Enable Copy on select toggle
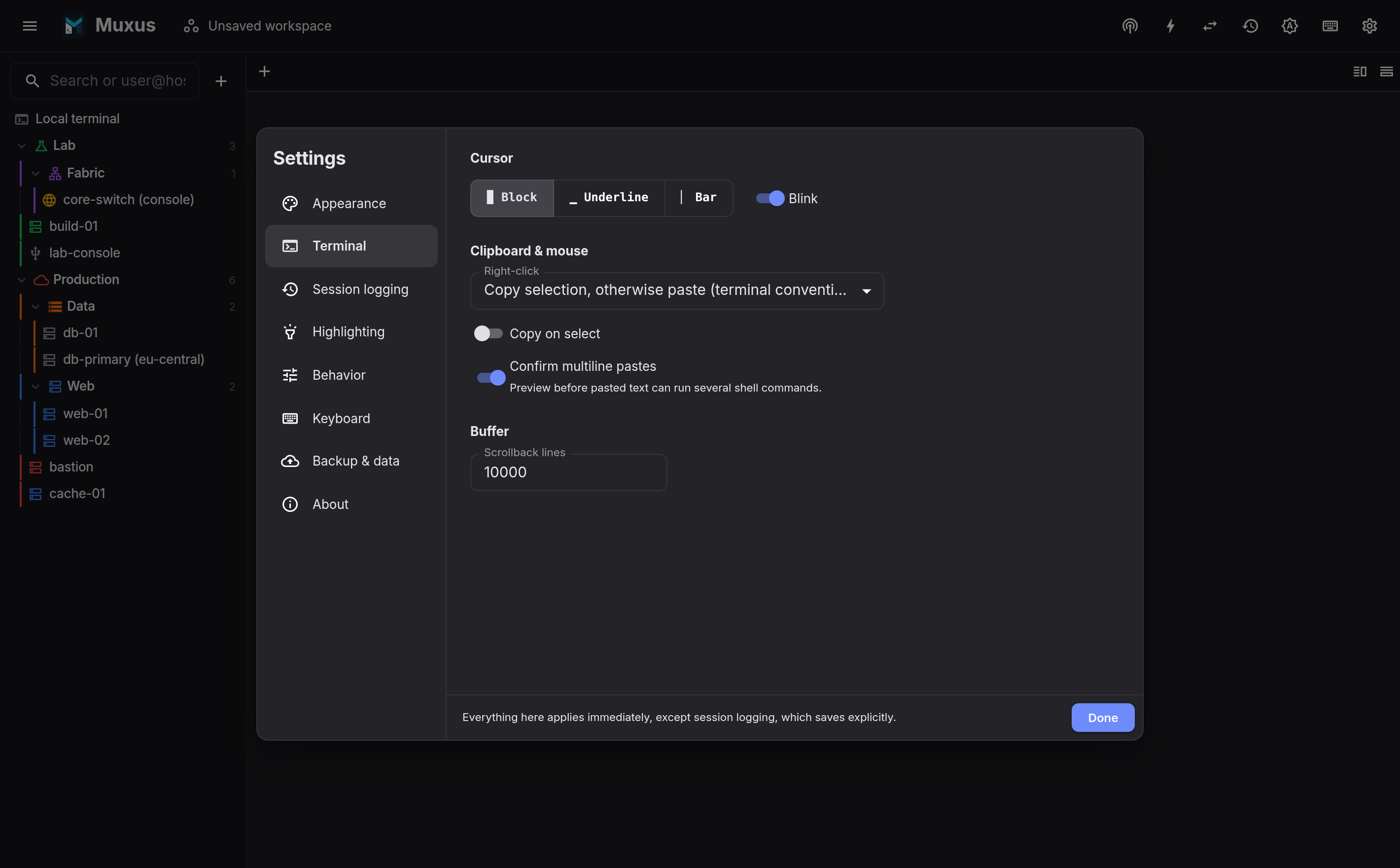This screenshot has height=868, width=1400. tap(489, 333)
